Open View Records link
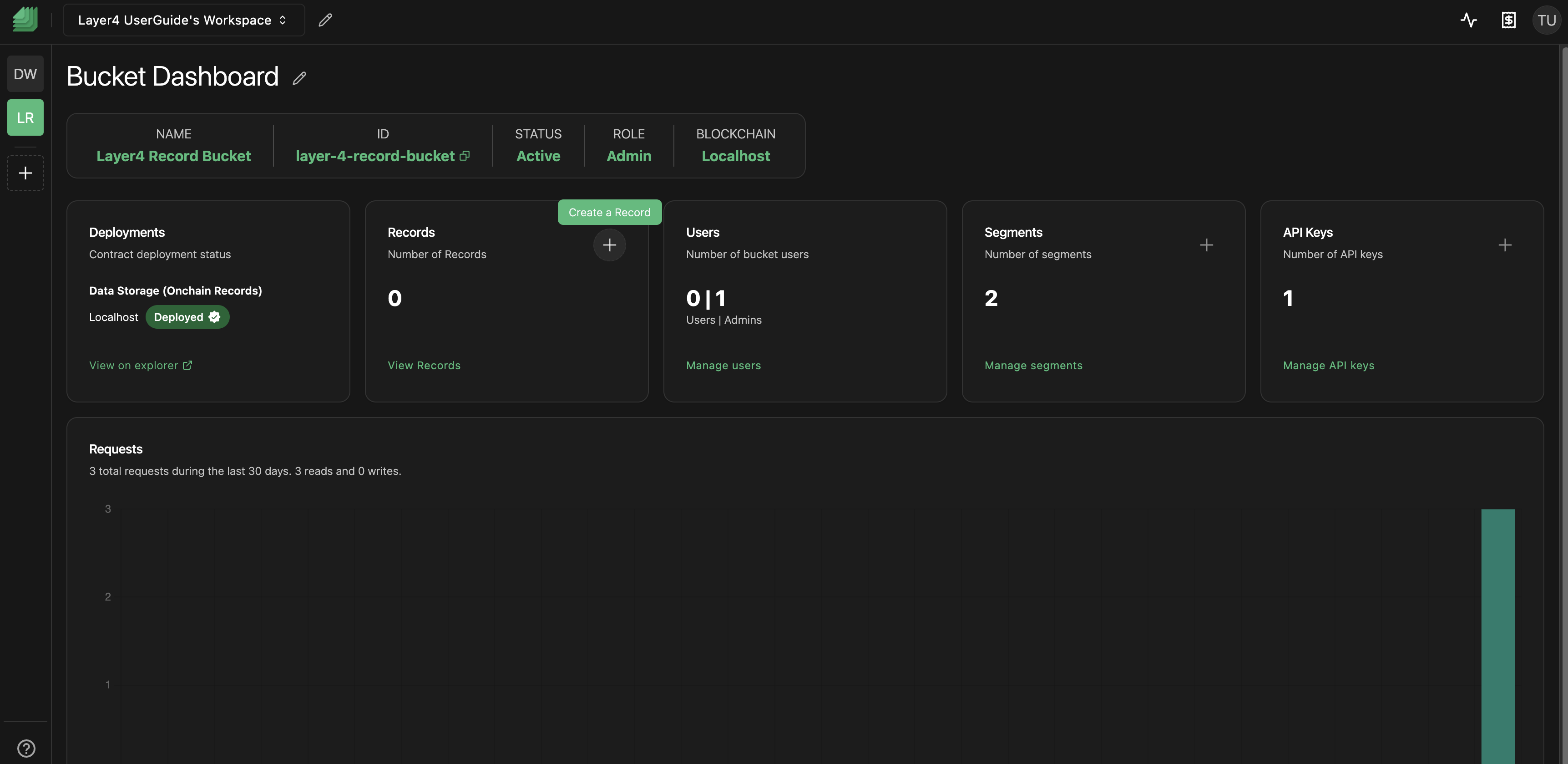Image resolution: width=1568 pixels, height=764 pixels. (x=424, y=366)
